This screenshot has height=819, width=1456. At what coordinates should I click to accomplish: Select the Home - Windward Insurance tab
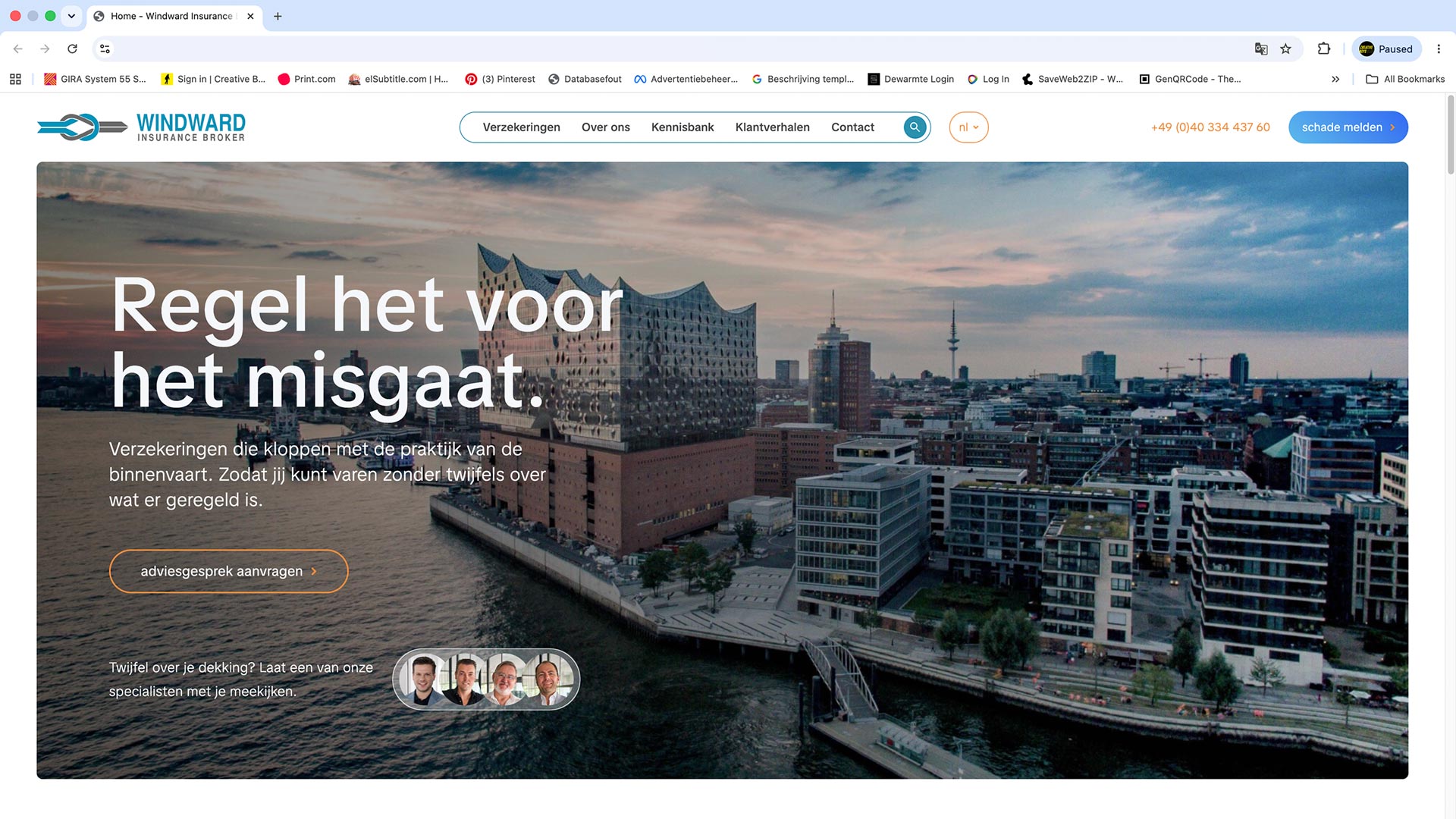coord(174,16)
